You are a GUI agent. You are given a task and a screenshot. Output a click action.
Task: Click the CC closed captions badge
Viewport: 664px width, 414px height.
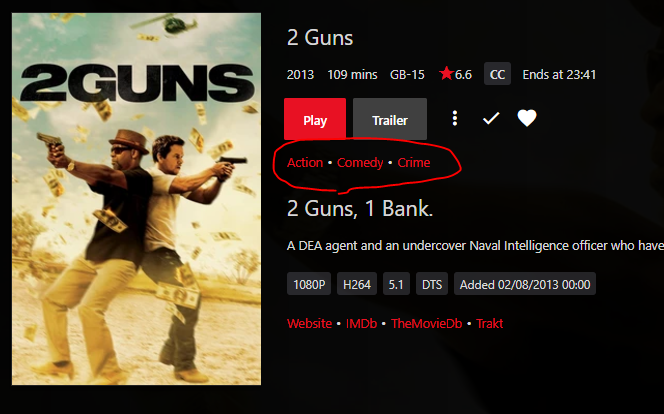[497, 74]
